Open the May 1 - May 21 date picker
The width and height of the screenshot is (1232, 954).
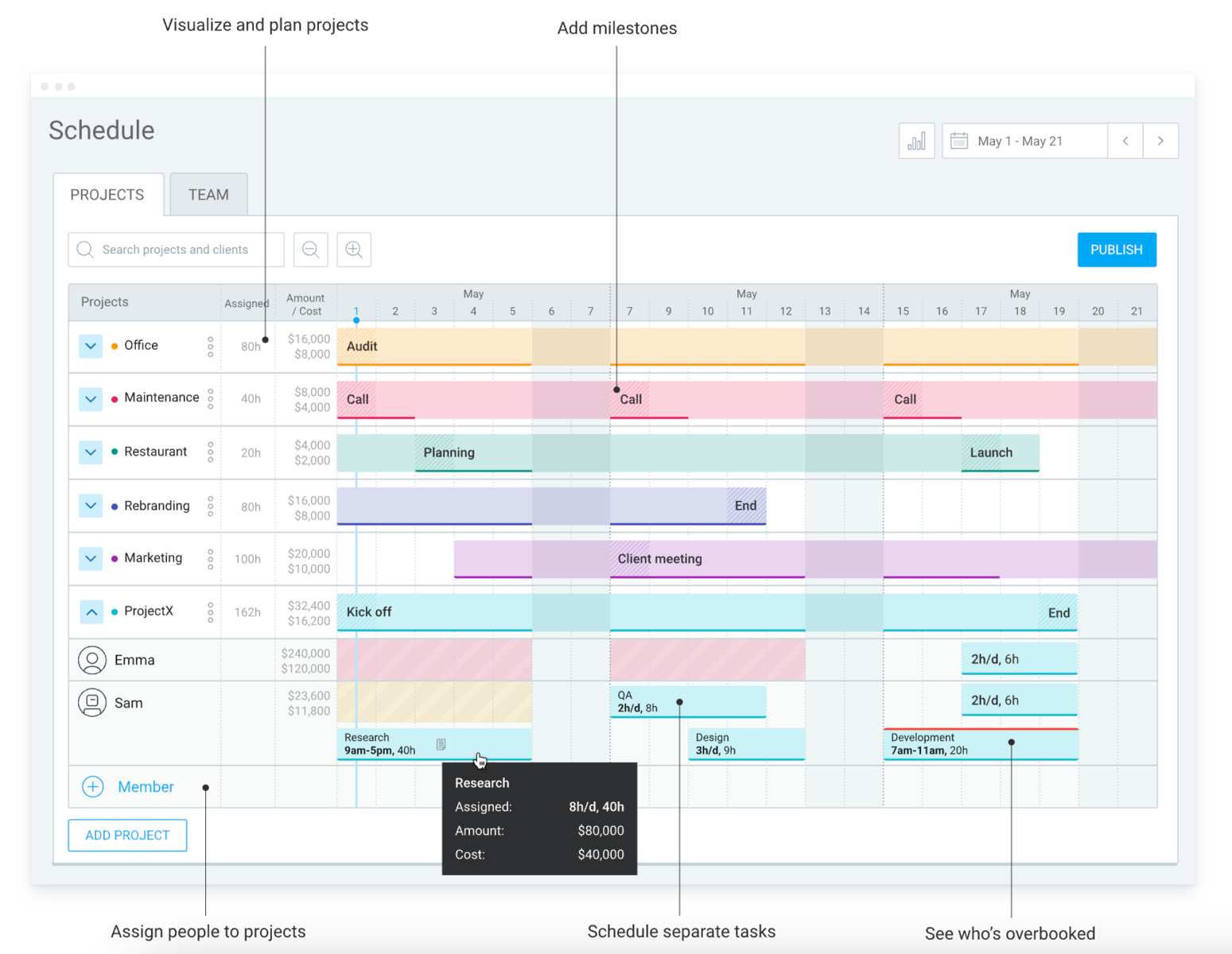(x=1024, y=141)
